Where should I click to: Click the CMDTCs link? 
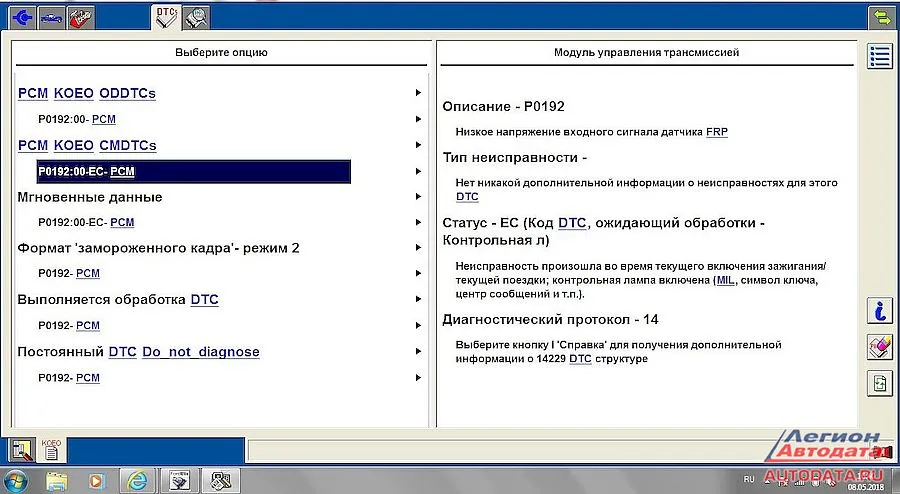coord(127,145)
